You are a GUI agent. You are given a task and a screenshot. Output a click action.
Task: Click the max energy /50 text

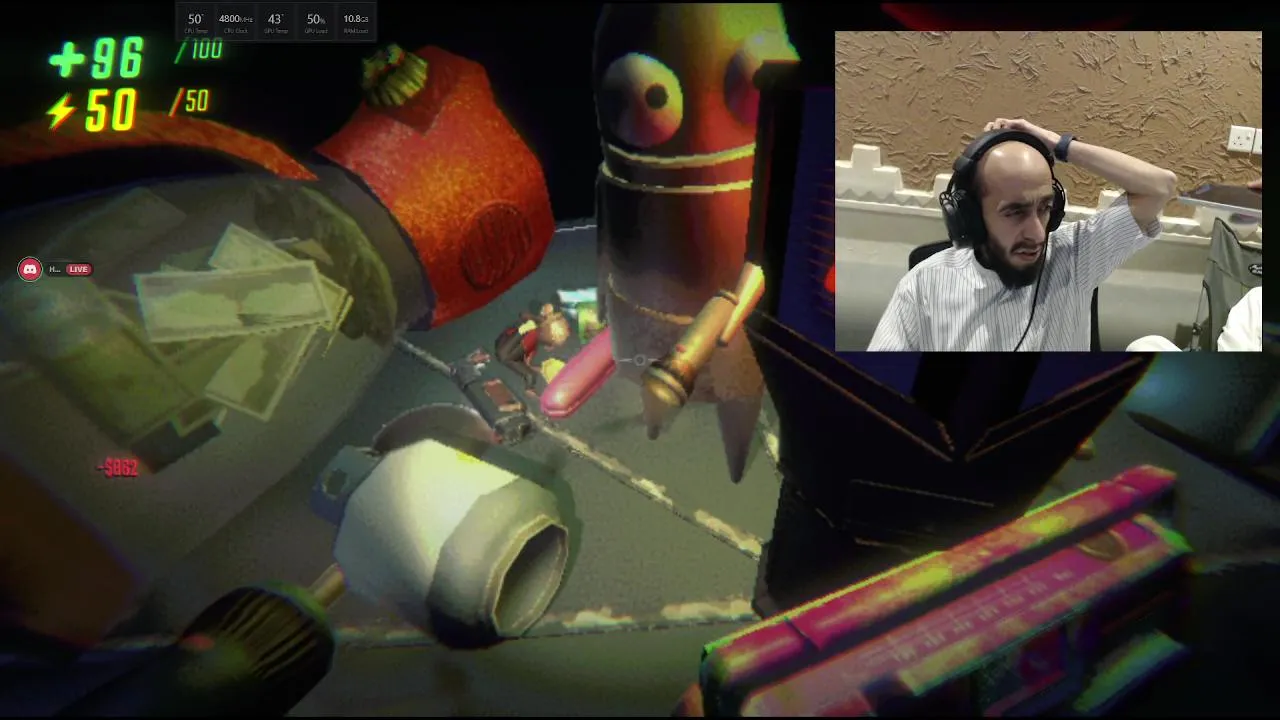tap(189, 101)
